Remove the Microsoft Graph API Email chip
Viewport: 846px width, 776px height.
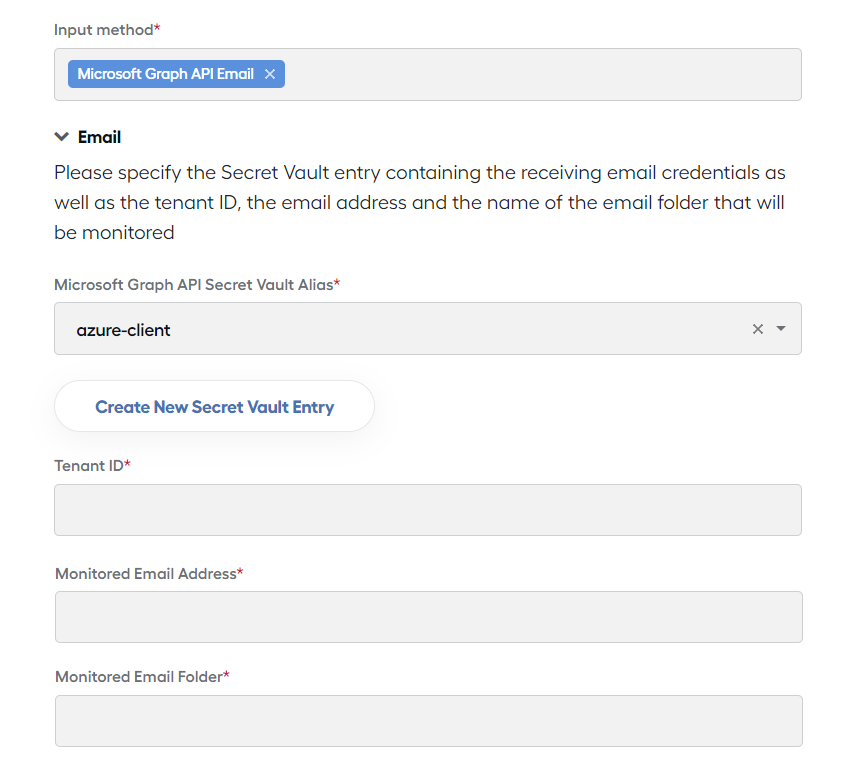270,74
